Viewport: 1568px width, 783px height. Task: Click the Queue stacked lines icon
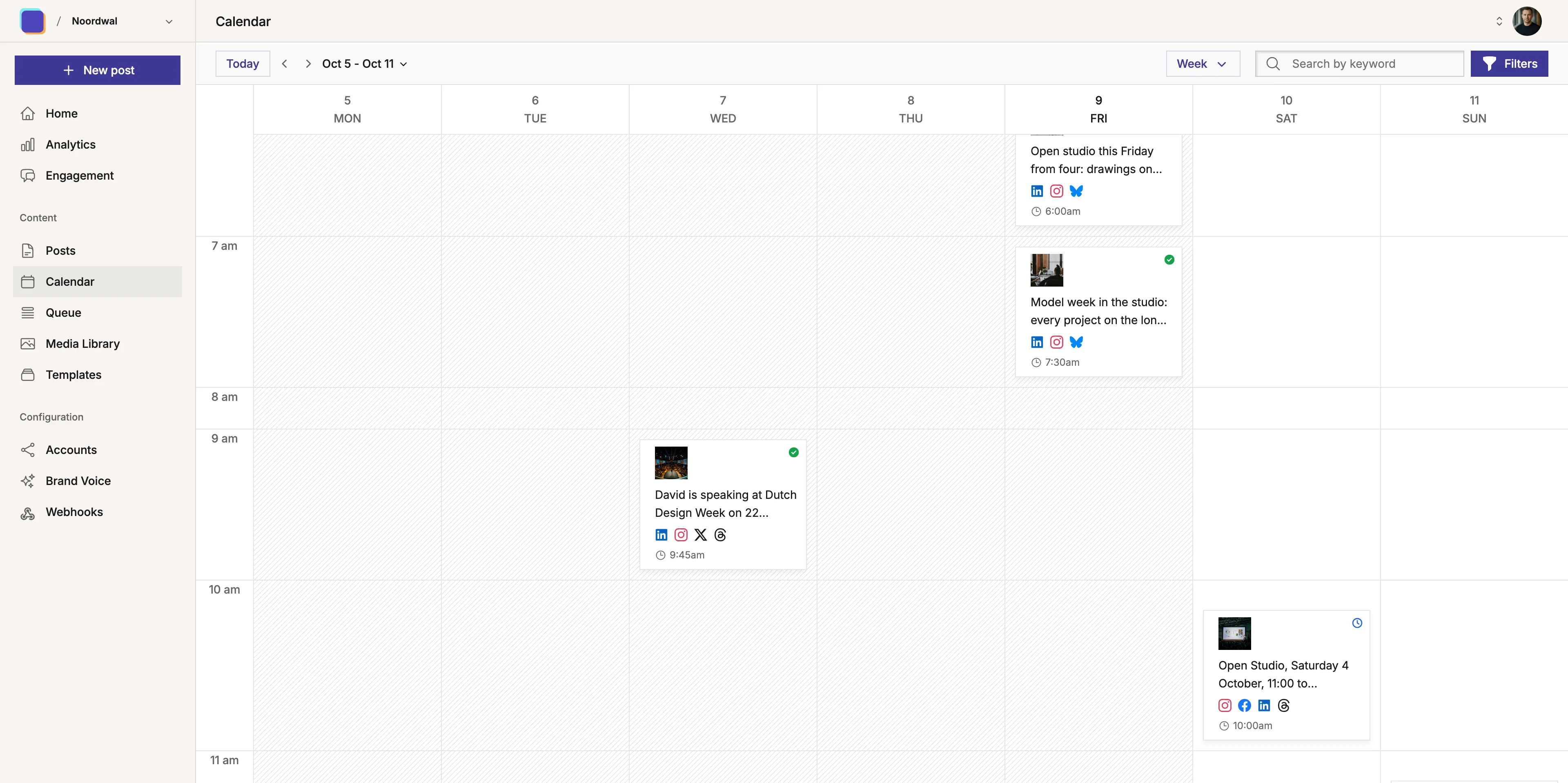coord(28,312)
